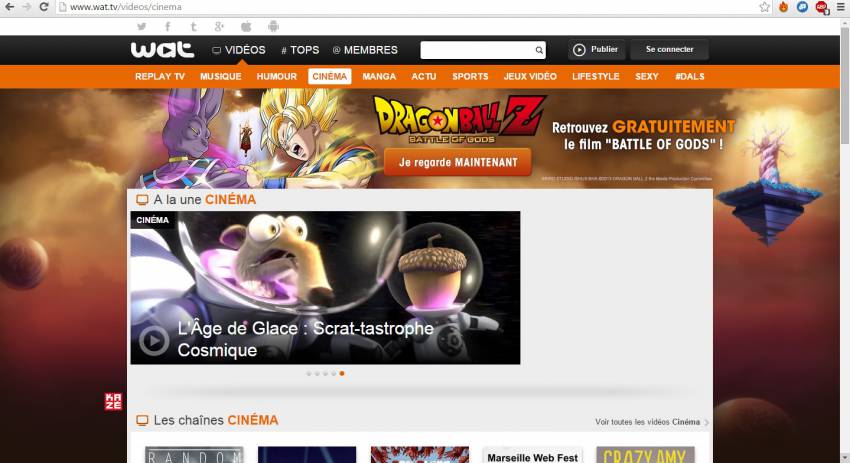
Task: Select the HUMOUR category
Action: (276, 76)
